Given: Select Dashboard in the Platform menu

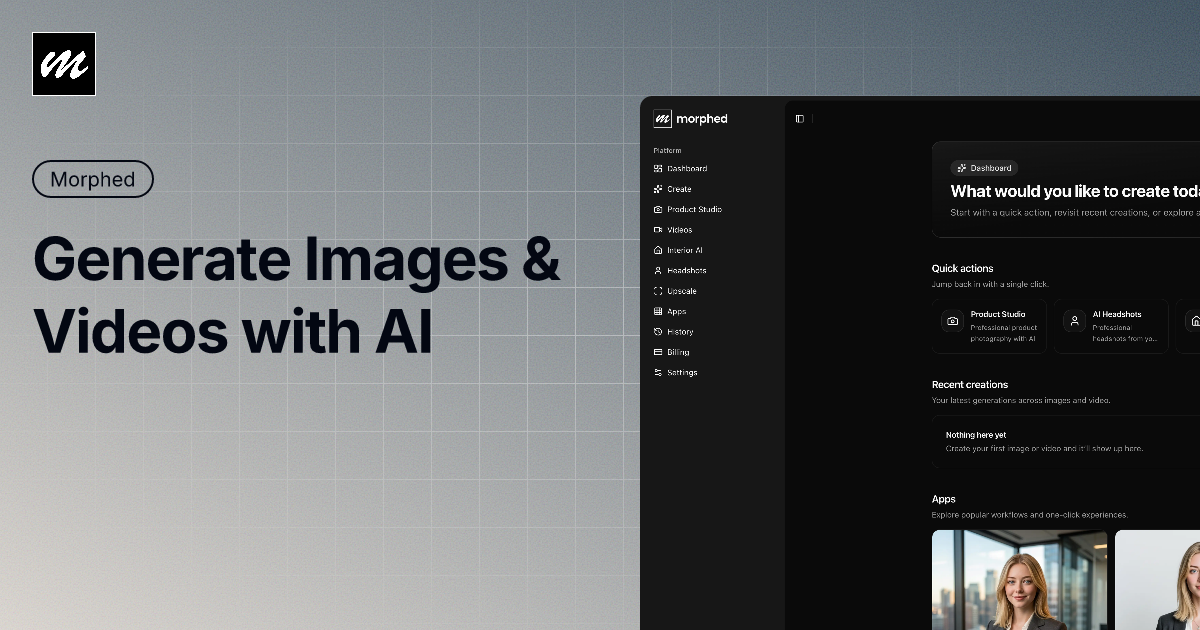Looking at the screenshot, I should 683,168.
